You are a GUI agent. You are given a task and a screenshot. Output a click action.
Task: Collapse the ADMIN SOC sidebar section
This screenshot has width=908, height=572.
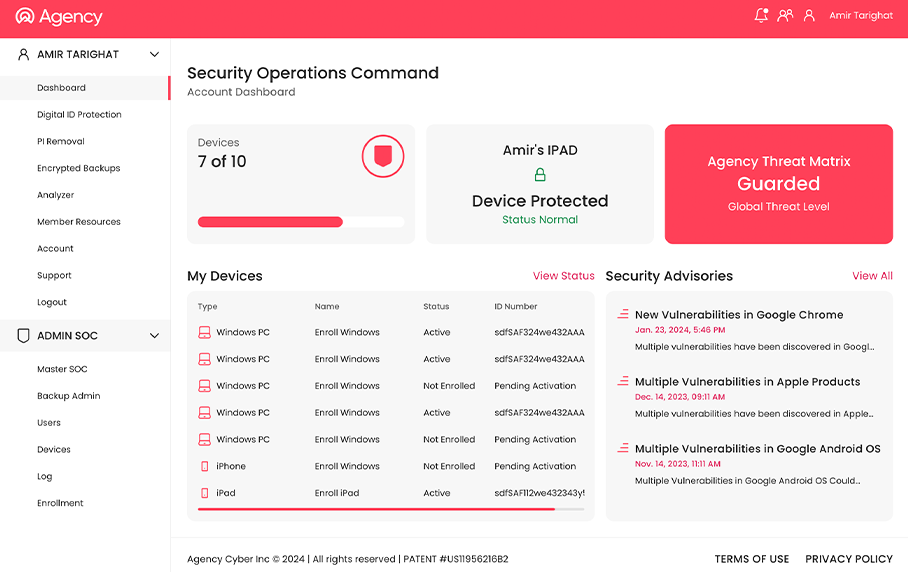(x=154, y=336)
